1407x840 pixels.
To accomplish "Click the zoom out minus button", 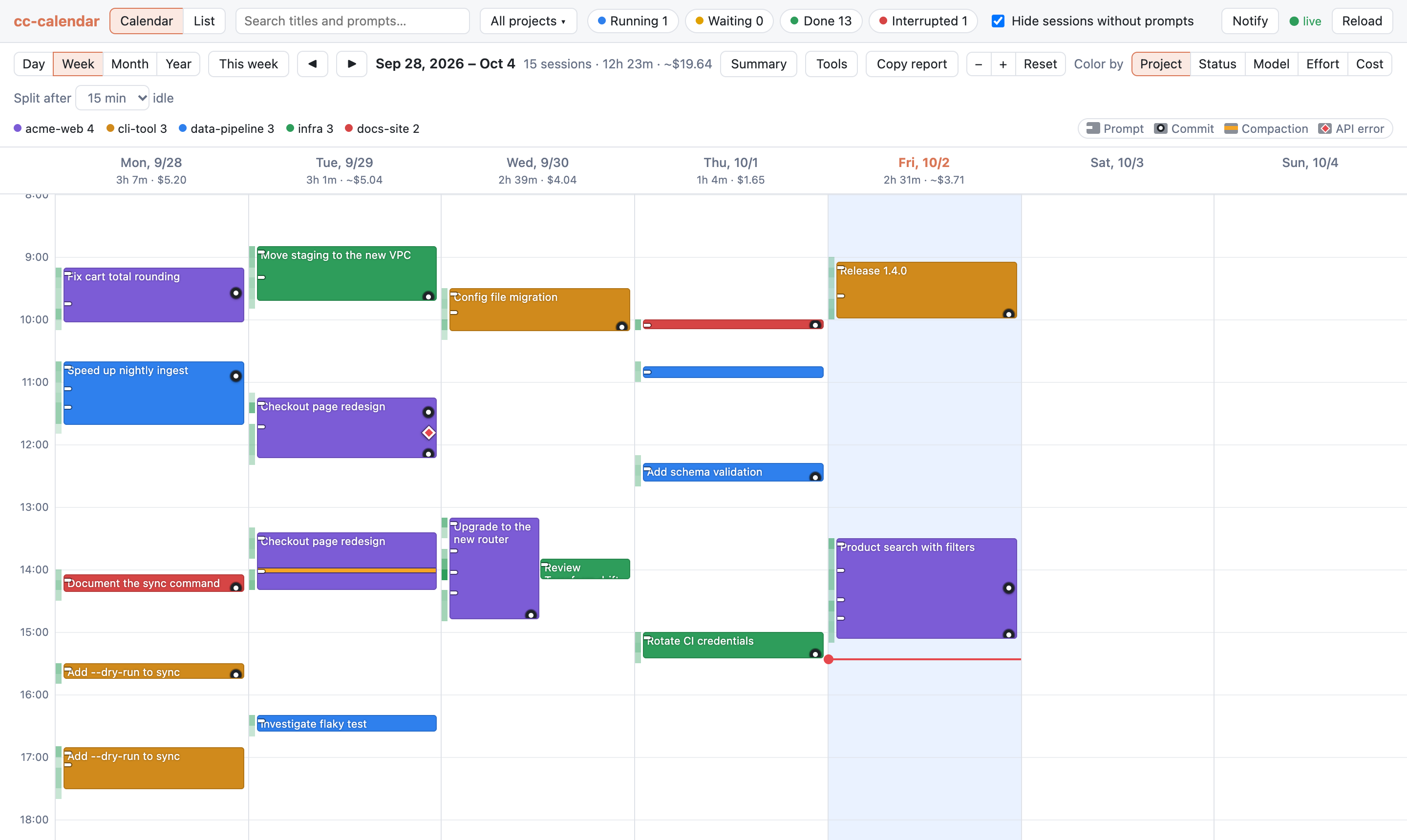I will click(979, 64).
